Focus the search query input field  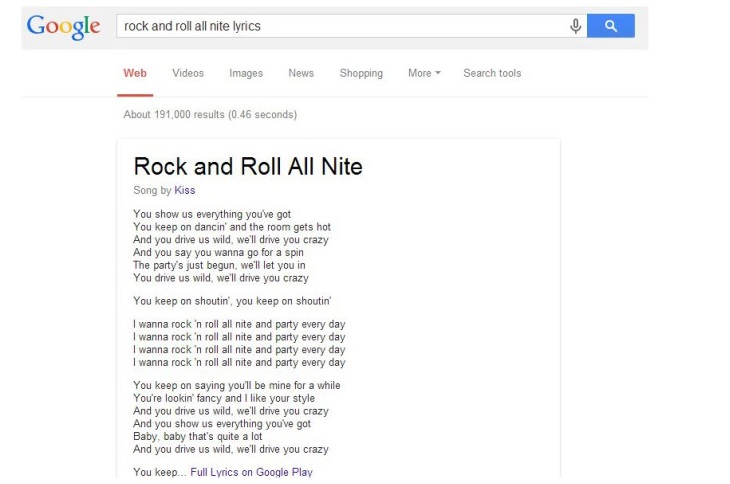340,26
